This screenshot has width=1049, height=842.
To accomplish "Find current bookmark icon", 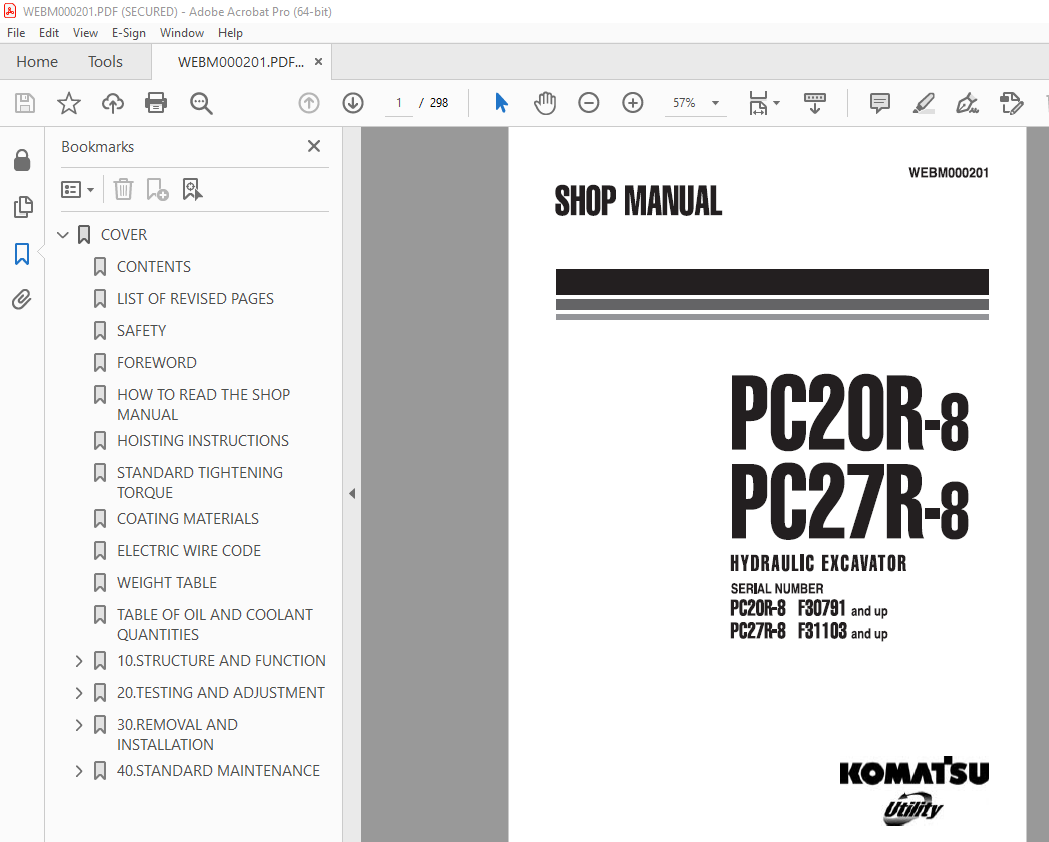I will click(192, 189).
